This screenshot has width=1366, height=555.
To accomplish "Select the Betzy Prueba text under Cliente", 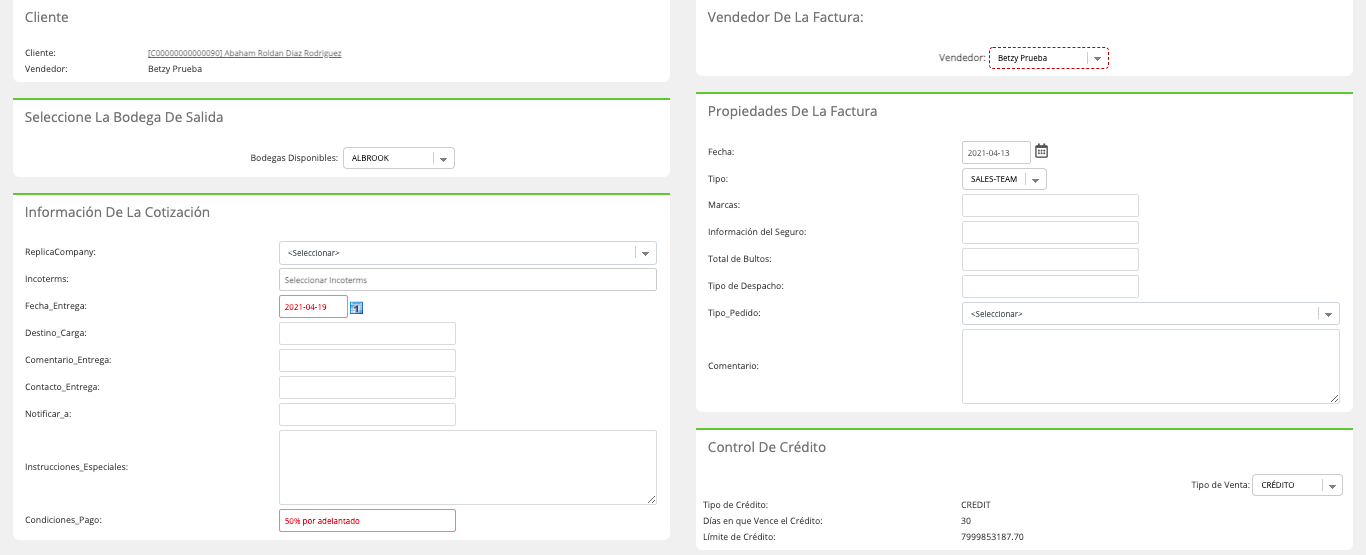I will [174, 69].
